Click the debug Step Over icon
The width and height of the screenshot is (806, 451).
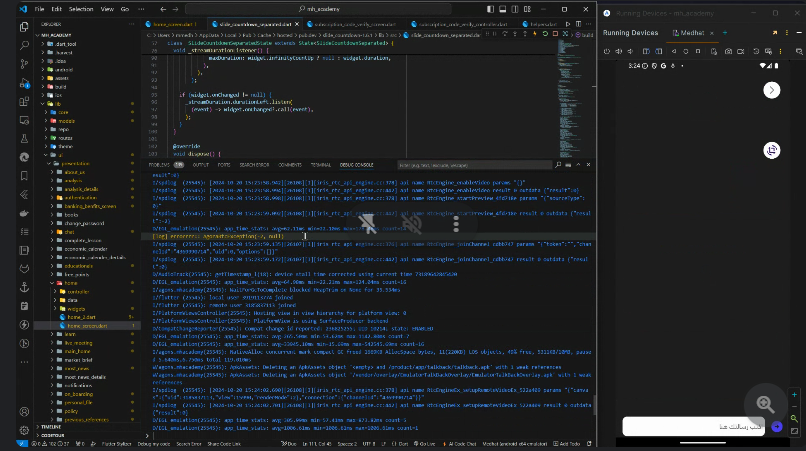(x=505, y=34)
